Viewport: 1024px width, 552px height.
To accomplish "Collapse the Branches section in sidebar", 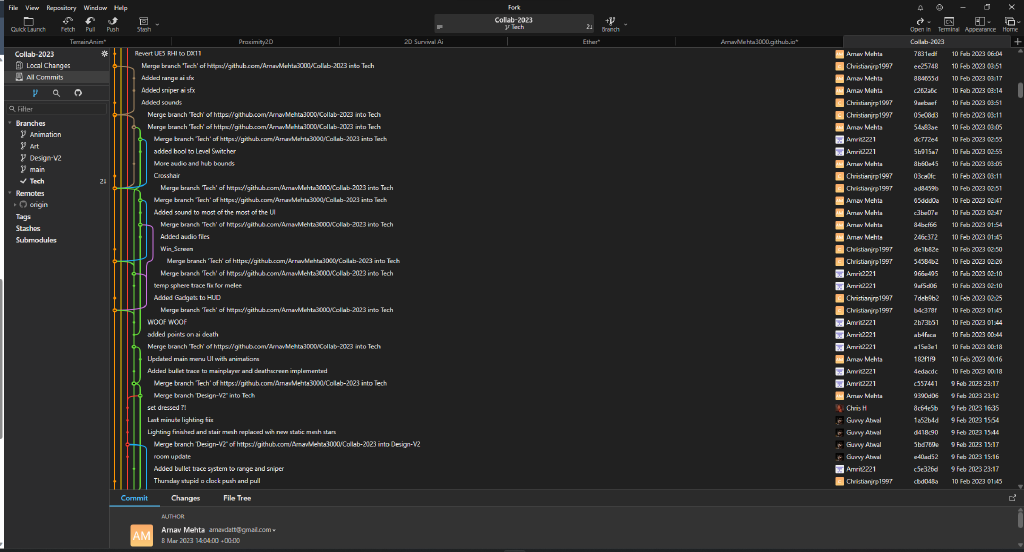I will coord(10,123).
